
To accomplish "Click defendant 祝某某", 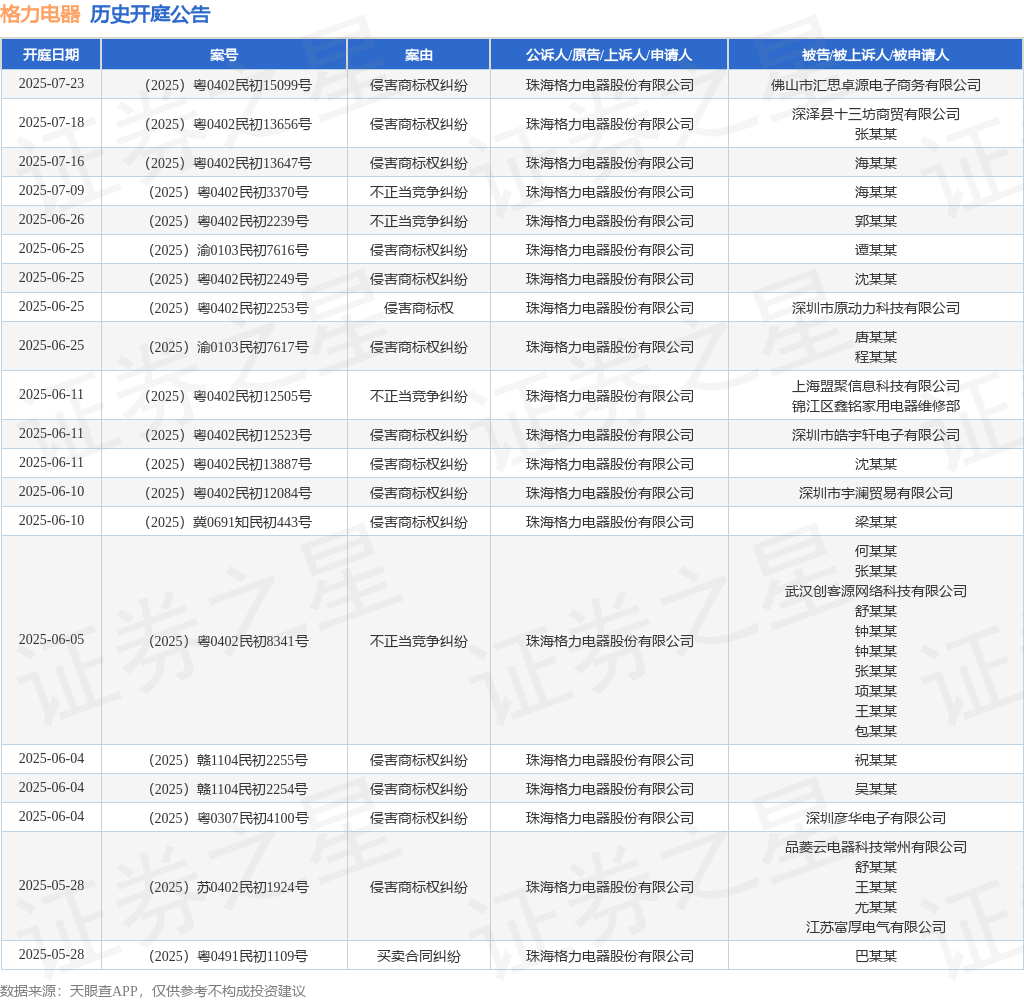I will tap(876, 761).
